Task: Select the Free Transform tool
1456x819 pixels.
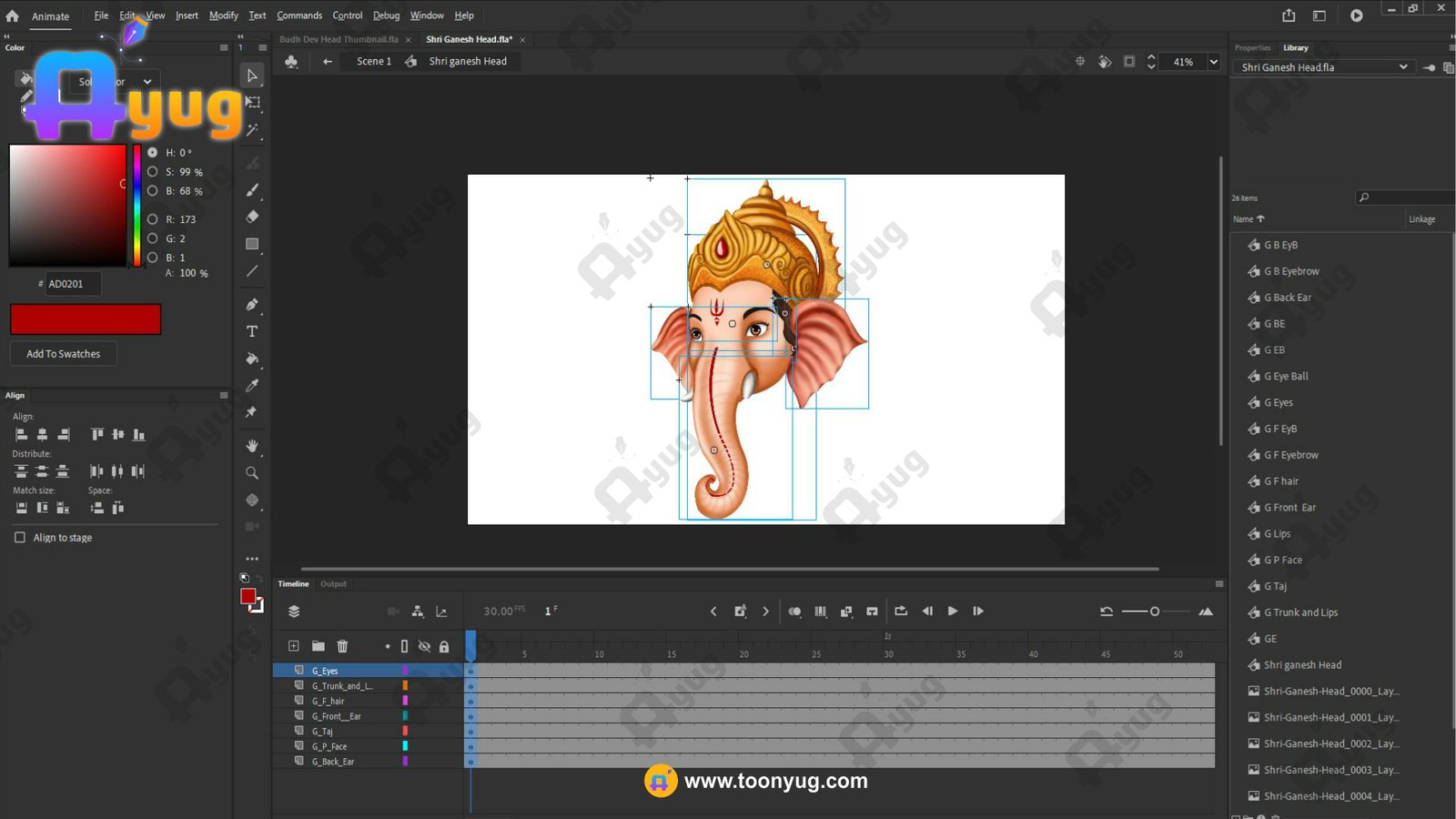Action: click(x=253, y=103)
